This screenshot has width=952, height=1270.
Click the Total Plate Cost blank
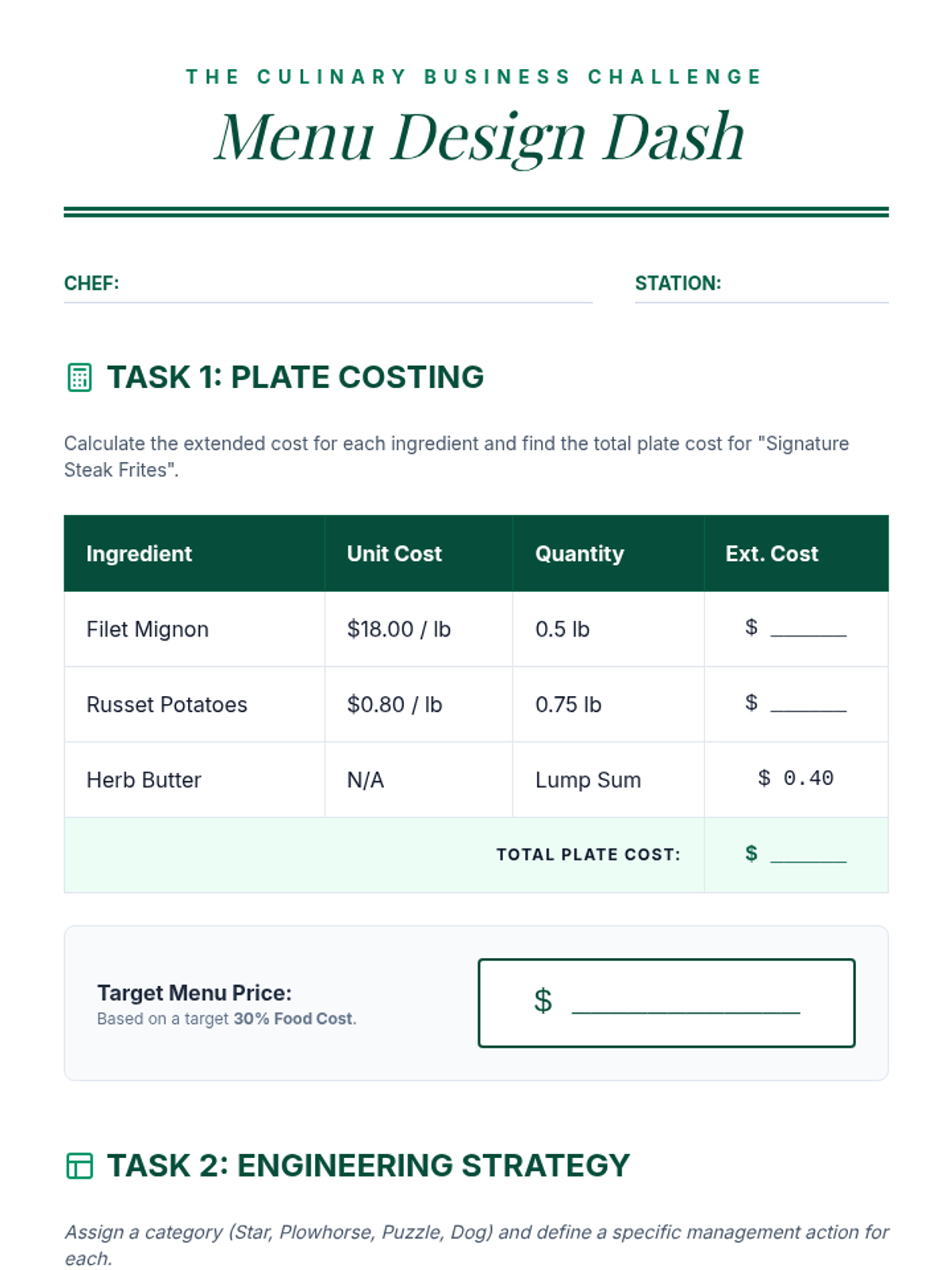[808, 855]
